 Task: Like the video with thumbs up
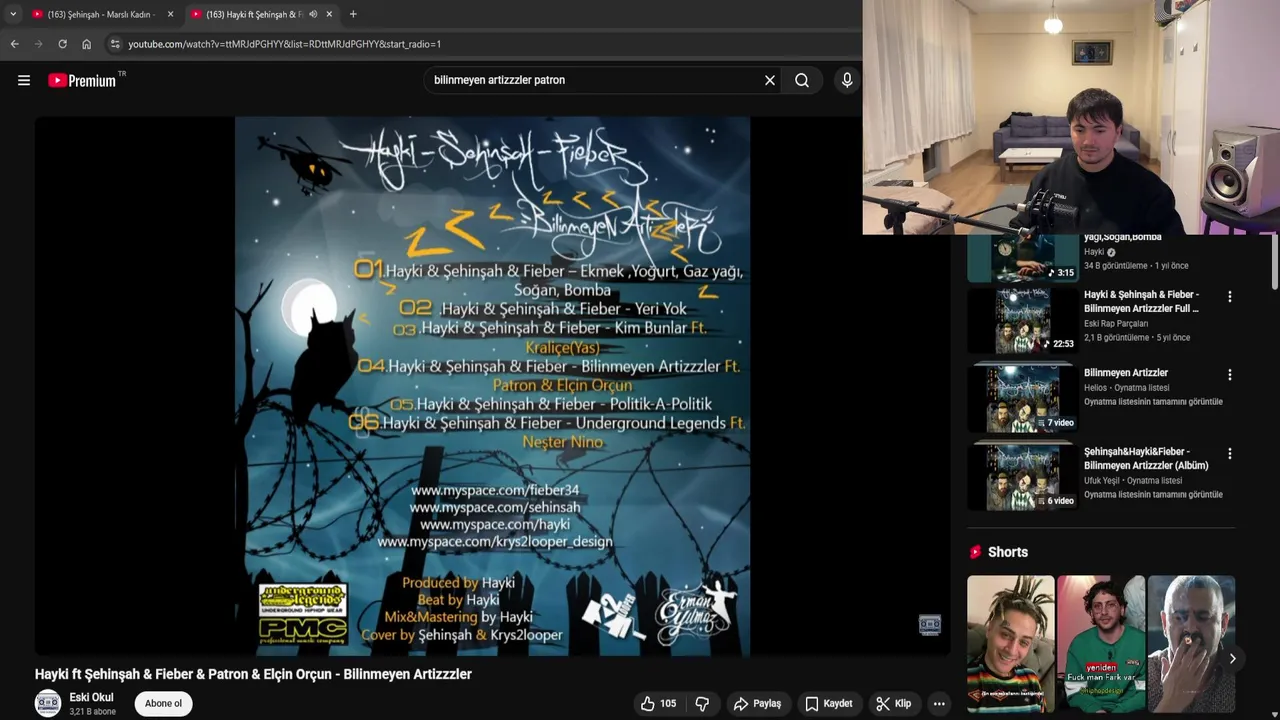tap(659, 704)
